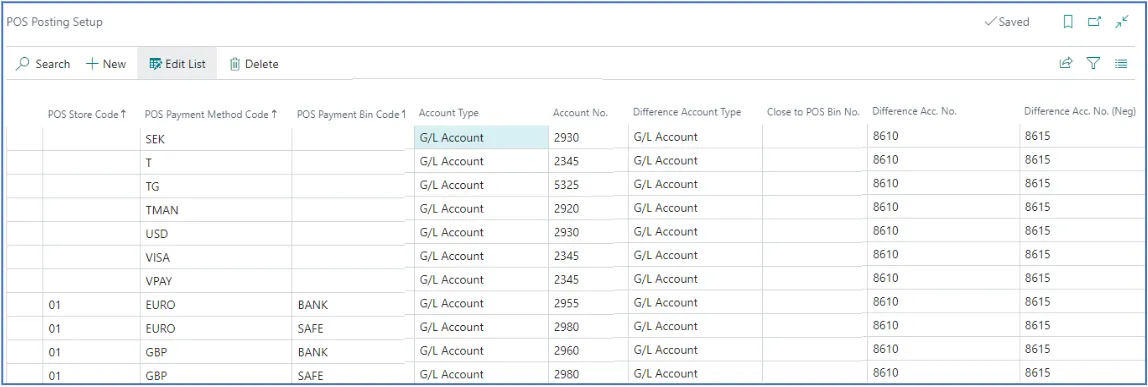The image size is (1148, 387).
Task: Click account number 2920 in TMAN row
Action: point(588,208)
